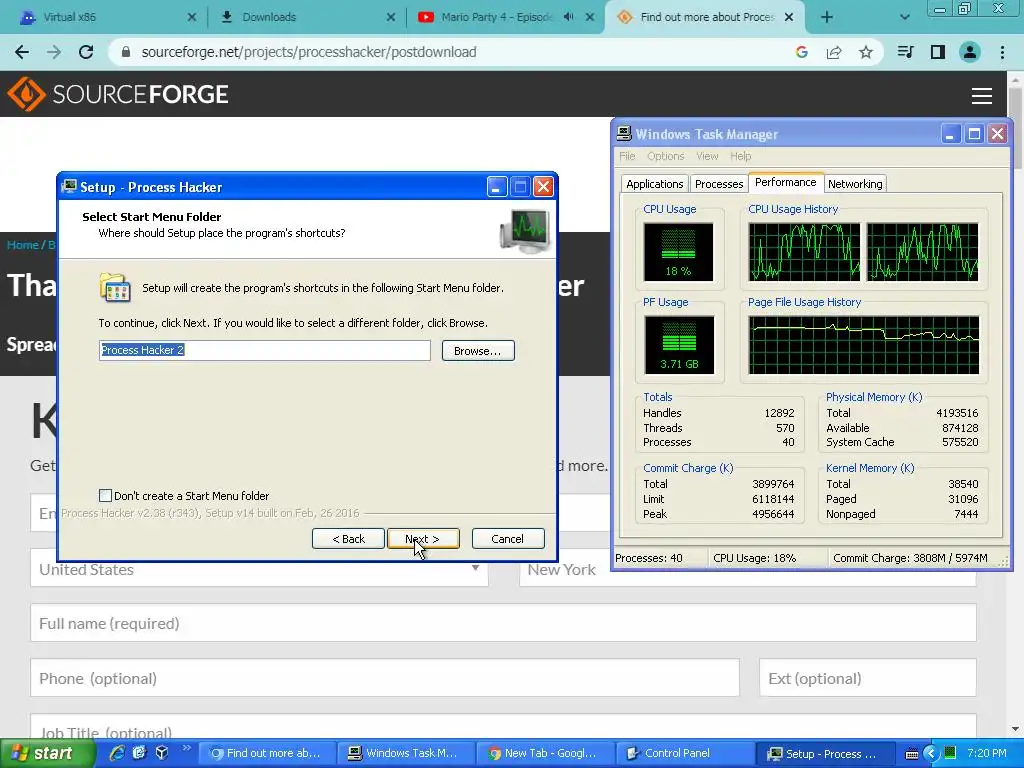
Task: Click the SourceForge logo
Action: [x=118, y=94]
